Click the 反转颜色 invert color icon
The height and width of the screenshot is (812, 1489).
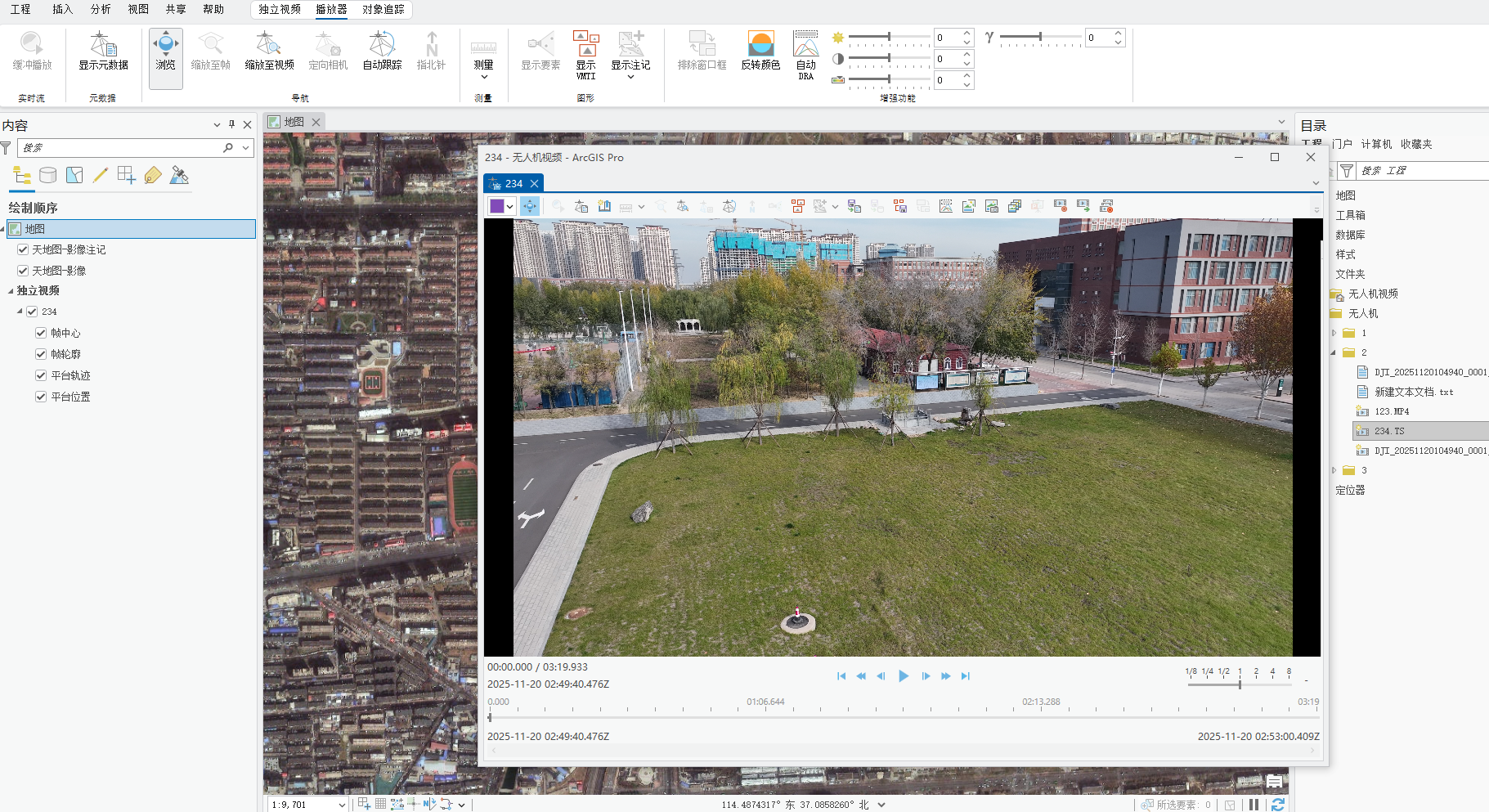(760, 51)
